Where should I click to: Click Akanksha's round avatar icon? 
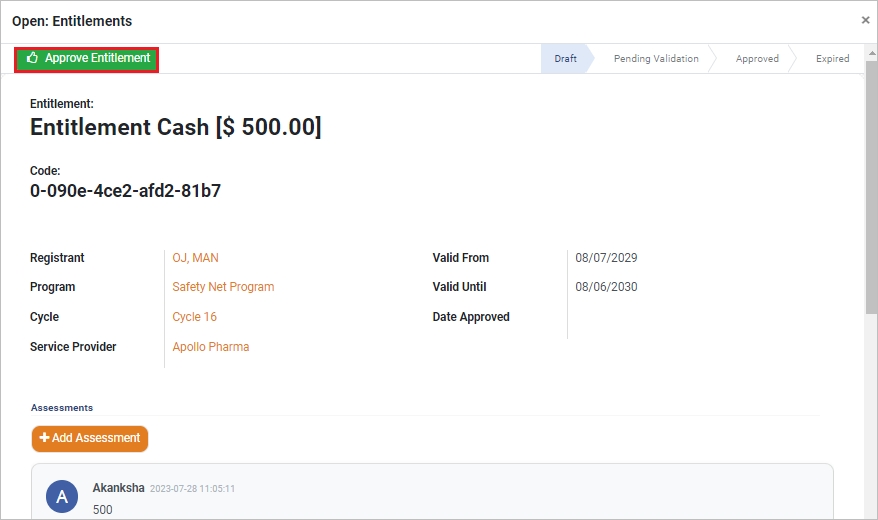62,496
